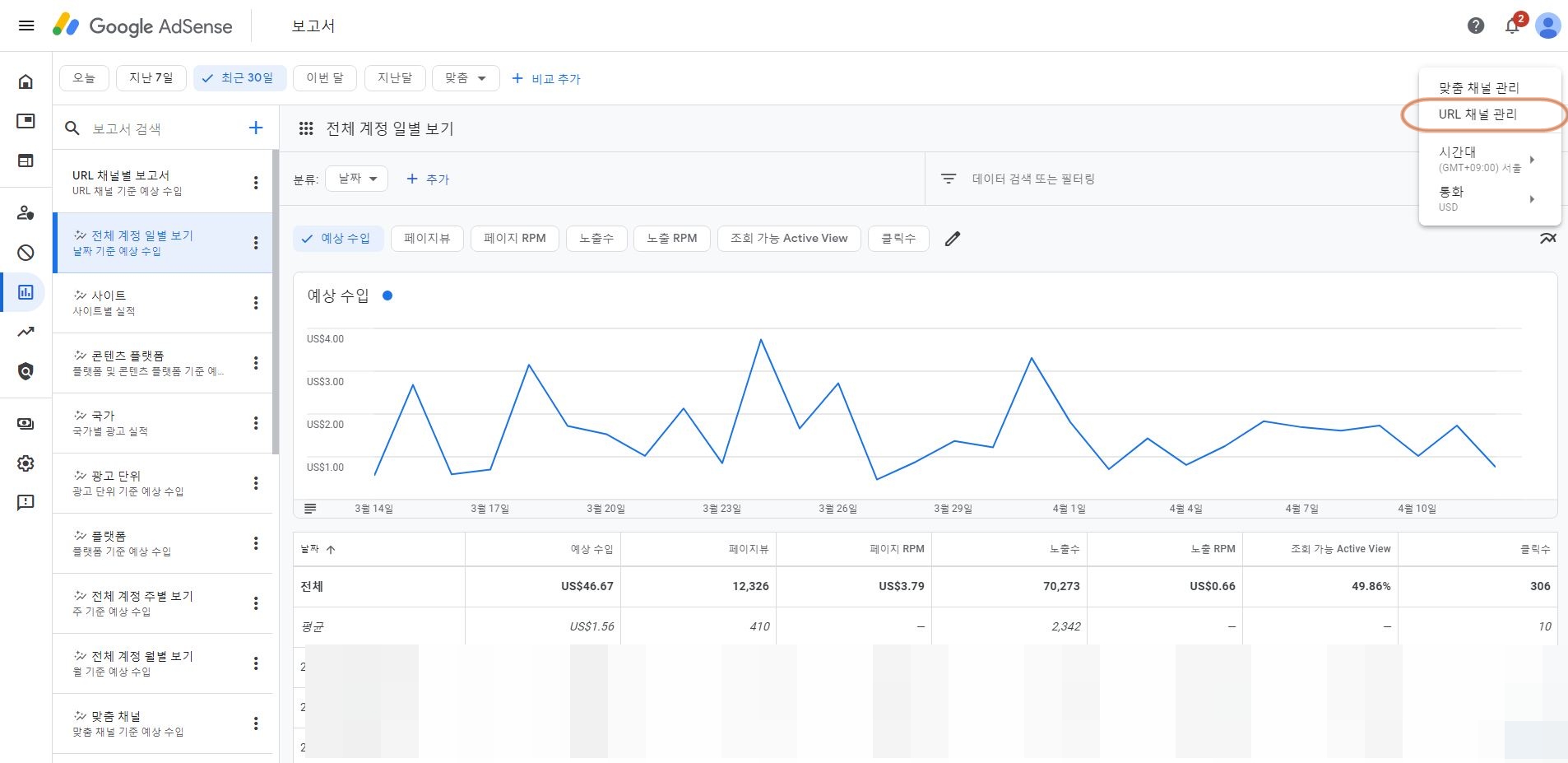This screenshot has height=763, width=1568.
Task: Open the Ads icon in sidebar
Action: pos(26,121)
